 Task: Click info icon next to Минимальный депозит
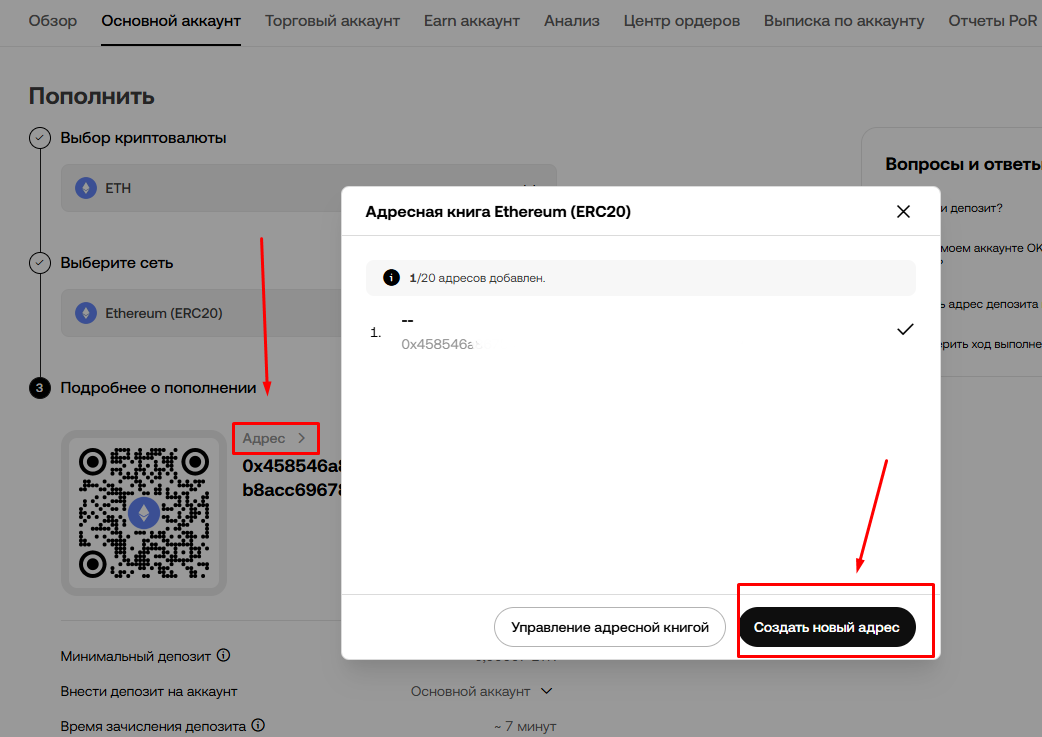tap(224, 655)
